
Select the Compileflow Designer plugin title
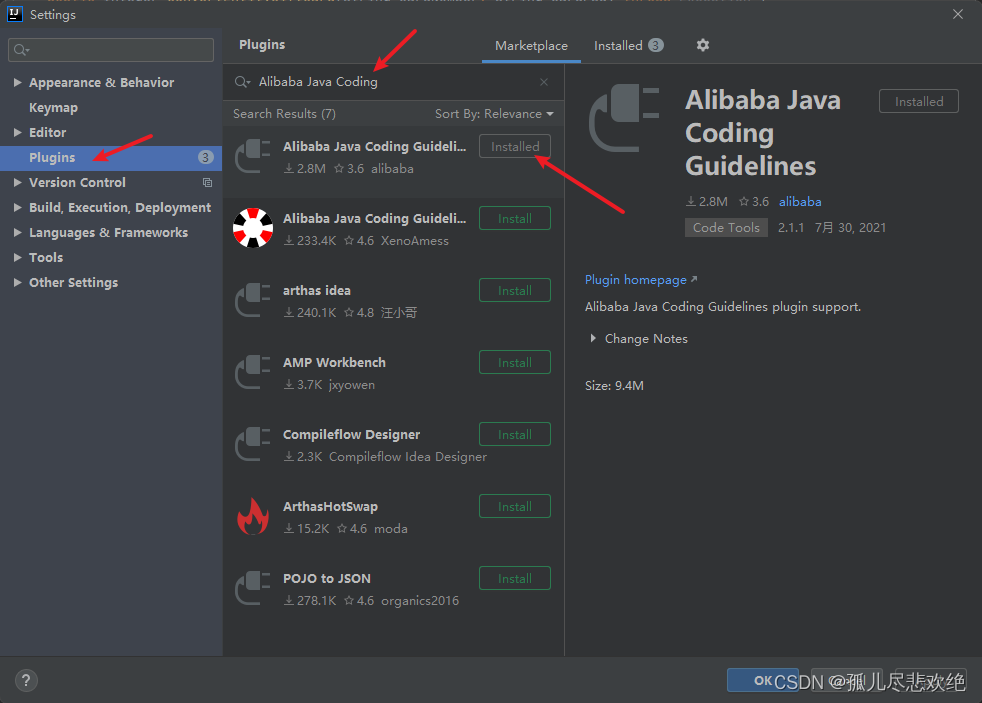point(351,434)
